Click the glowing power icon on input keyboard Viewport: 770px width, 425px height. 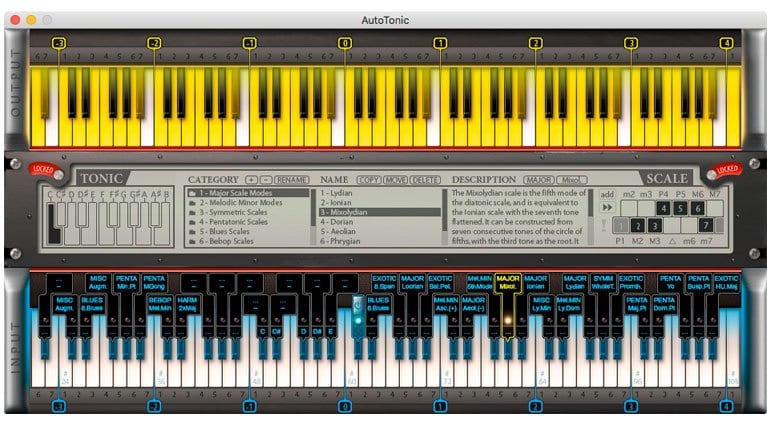coord(358,306)
